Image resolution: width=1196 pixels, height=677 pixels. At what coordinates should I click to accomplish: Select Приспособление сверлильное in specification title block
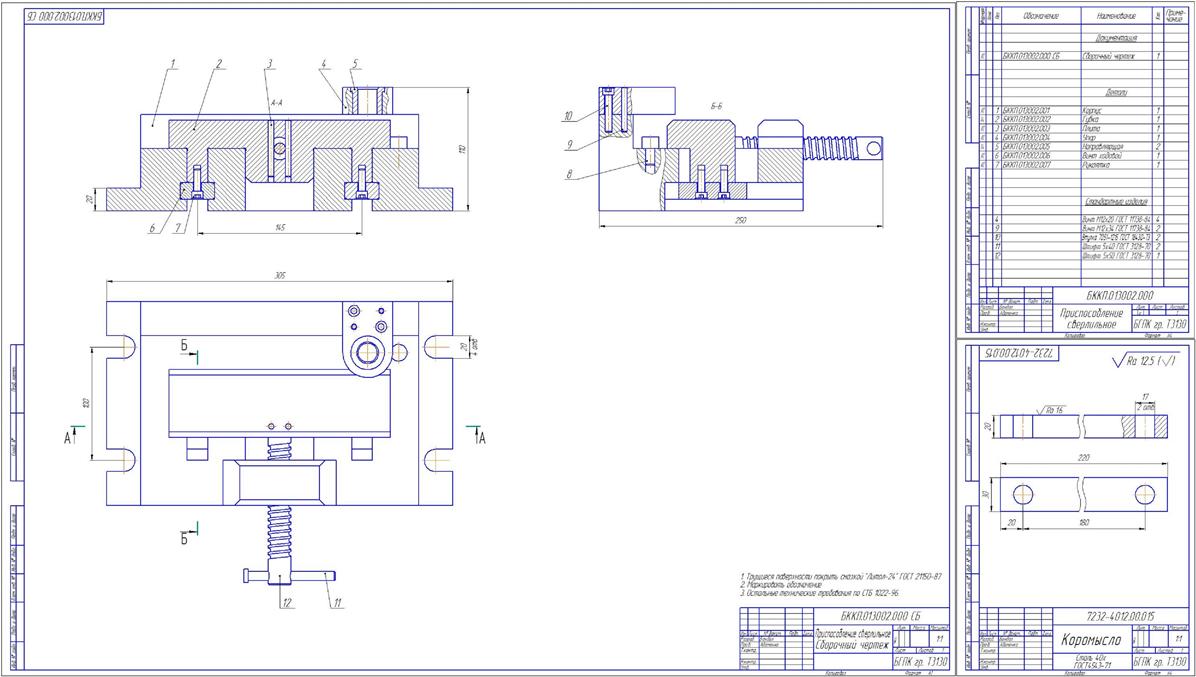[x=1091, y=319]
